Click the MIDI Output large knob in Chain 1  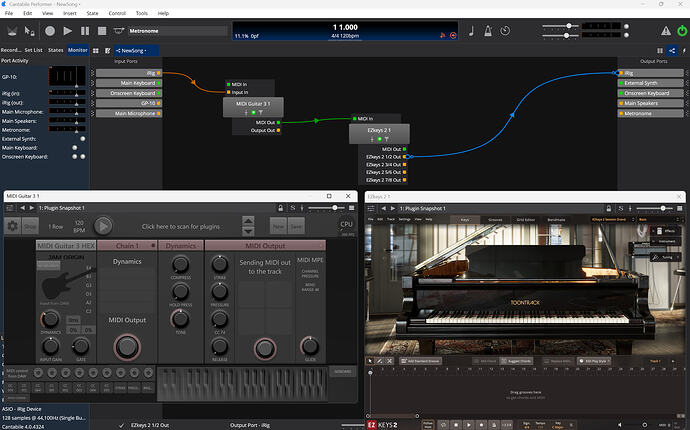(x=127, y=347)
